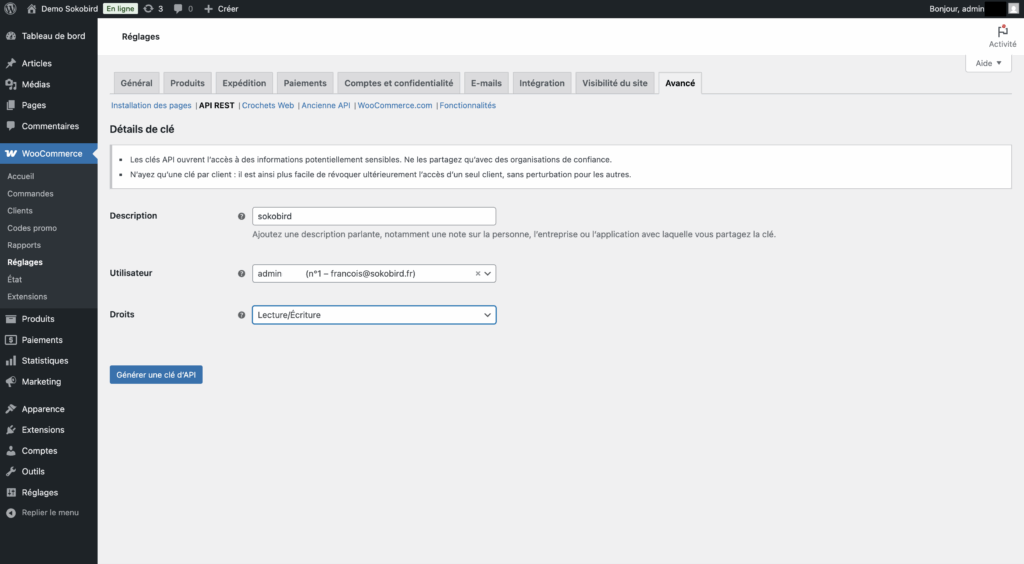Open Réglages in WooCommerce submenu
Screen dimensions: 1024x564
pyautogui.click(x=25, y=262)
